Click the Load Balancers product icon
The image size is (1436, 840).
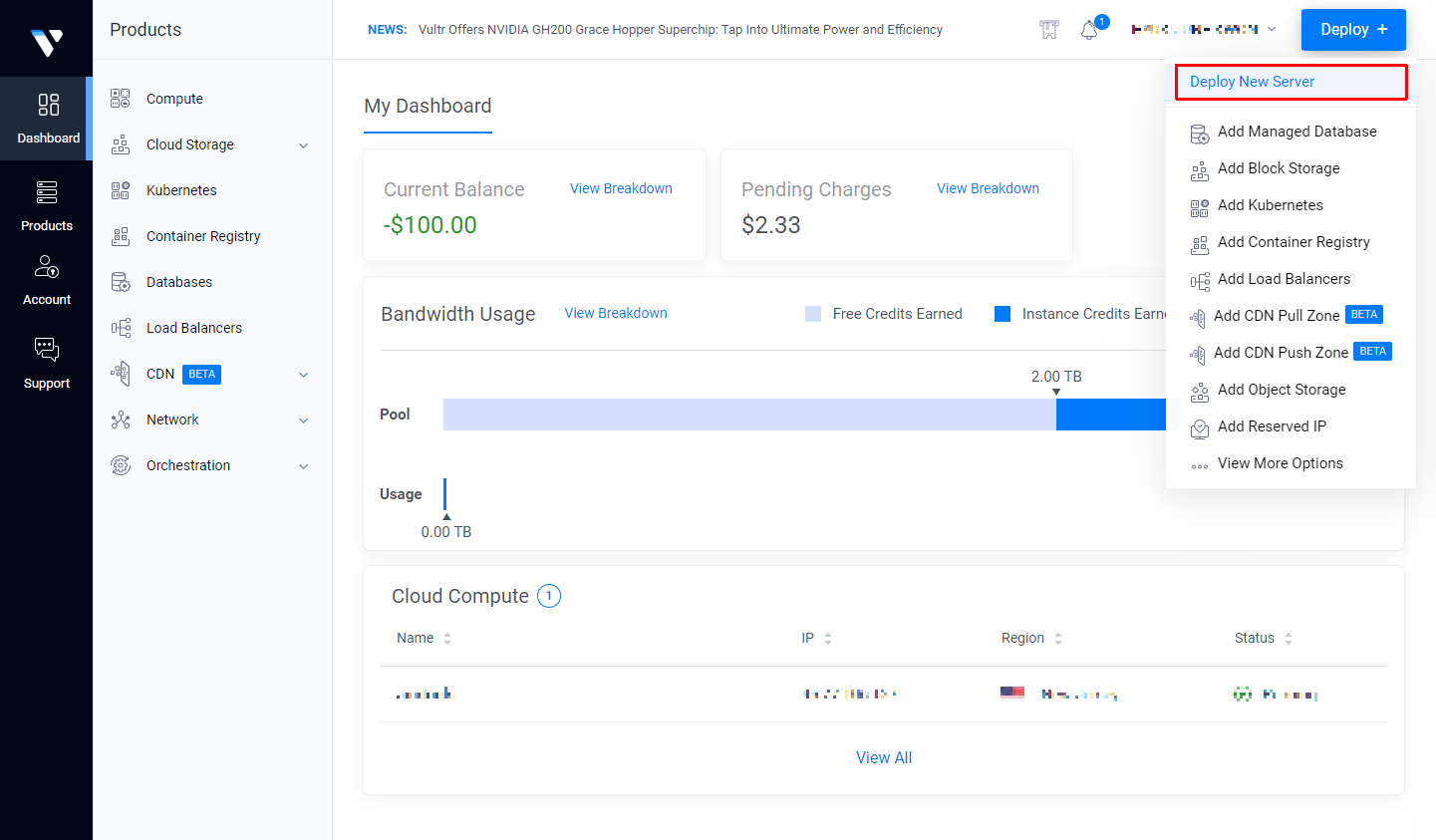click(121, 328)
